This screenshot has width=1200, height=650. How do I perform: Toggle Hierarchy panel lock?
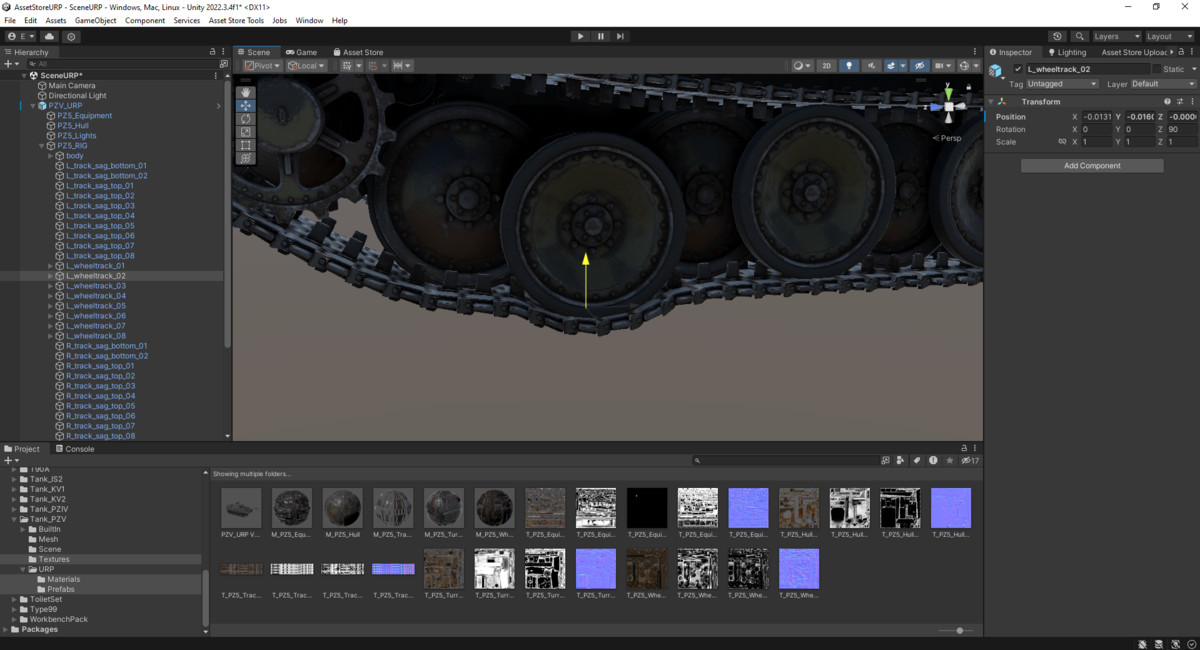[212, 52]
